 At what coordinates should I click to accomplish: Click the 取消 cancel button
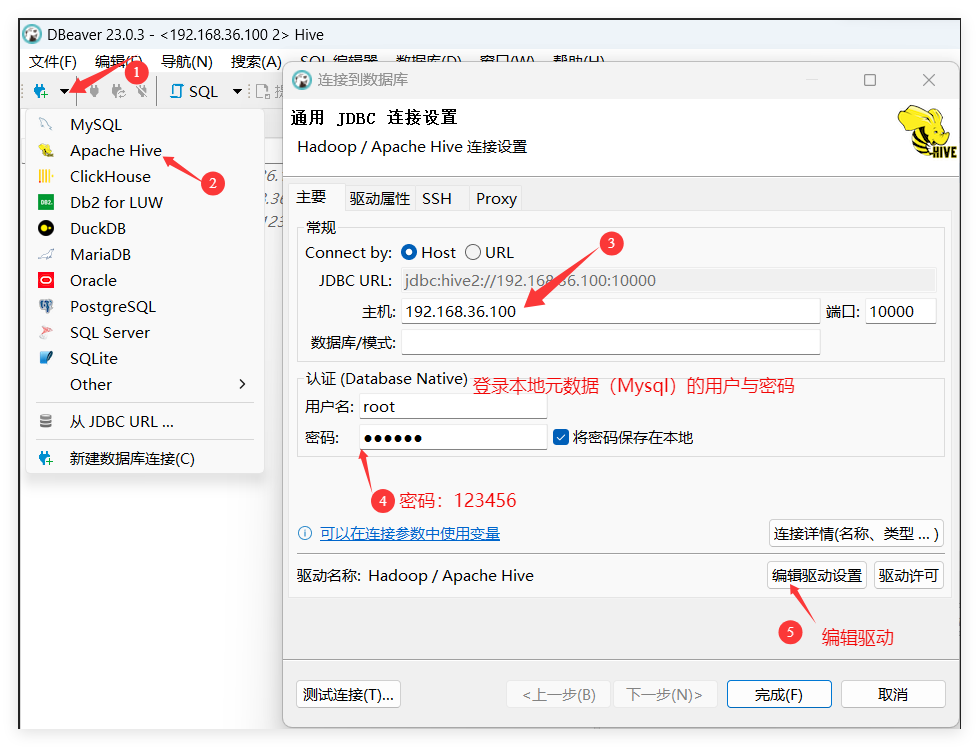click(x=893, y=694)
